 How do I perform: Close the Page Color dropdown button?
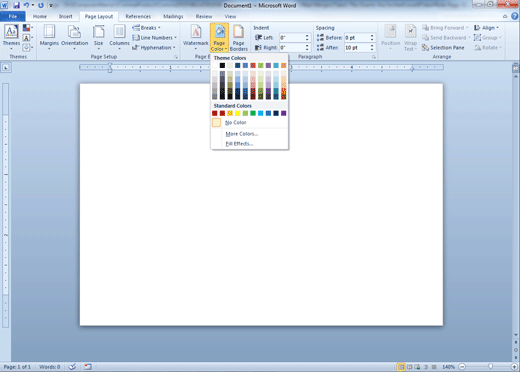click(x=219, y=37)
